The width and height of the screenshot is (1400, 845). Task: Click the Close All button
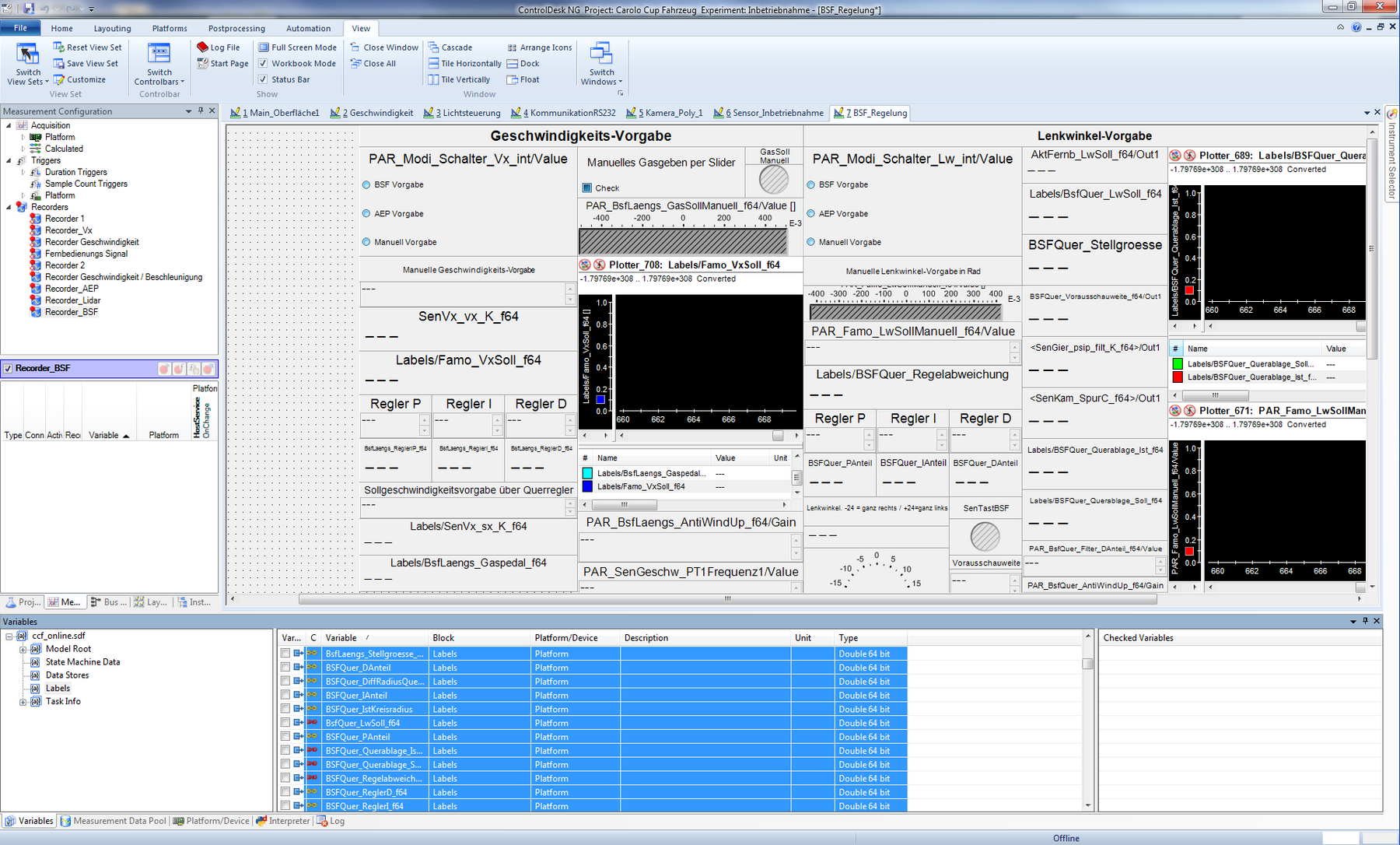click(x=380, y=64)
